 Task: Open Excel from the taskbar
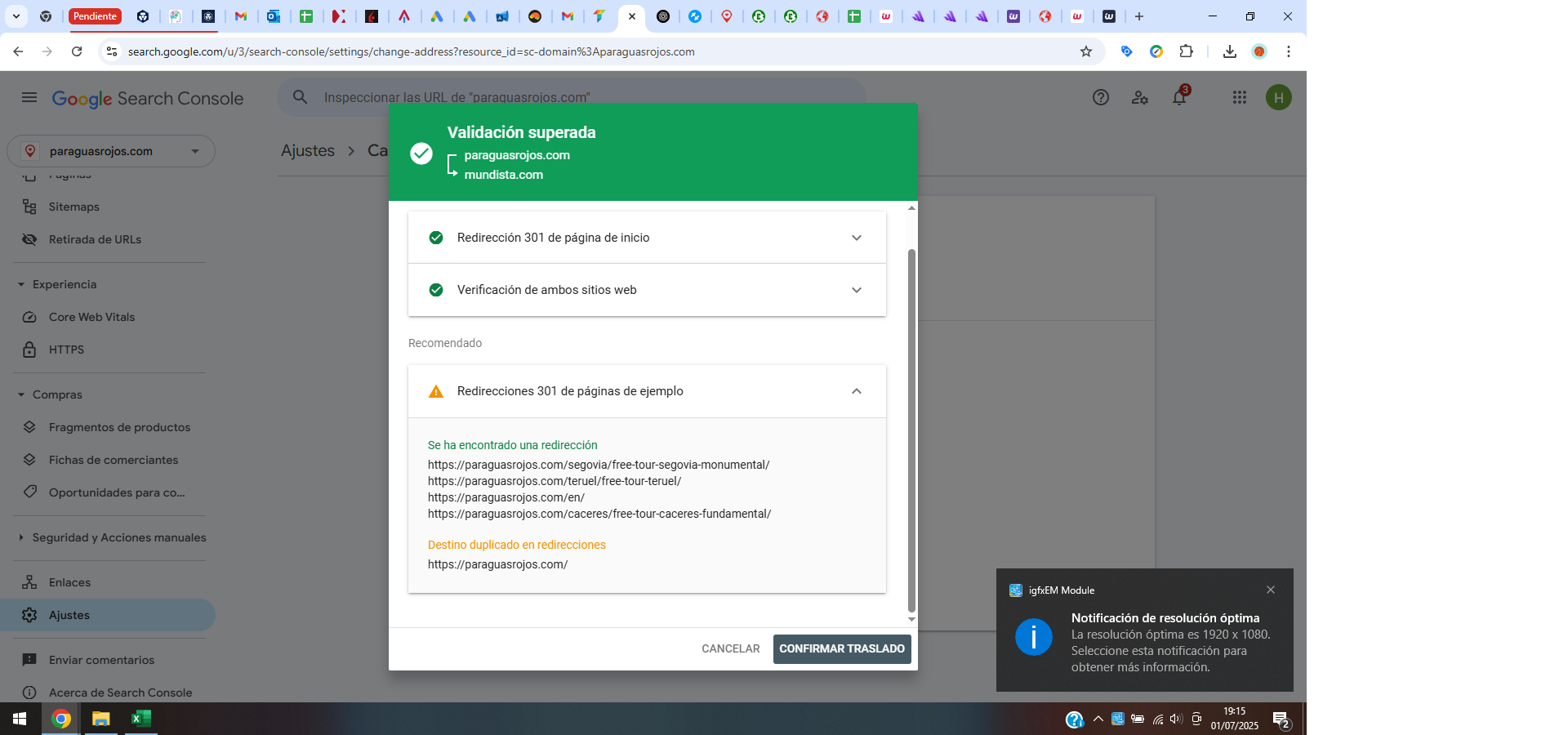141,719
